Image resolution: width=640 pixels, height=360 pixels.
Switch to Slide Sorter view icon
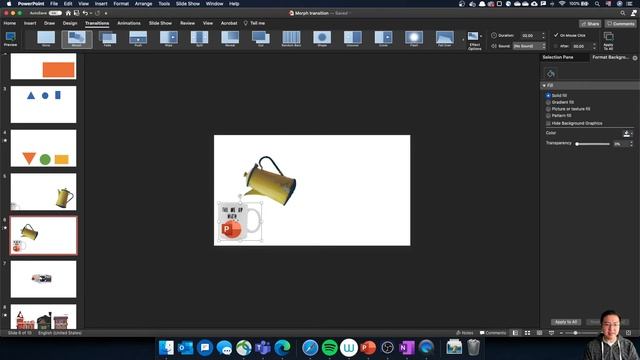coord(527,333)
